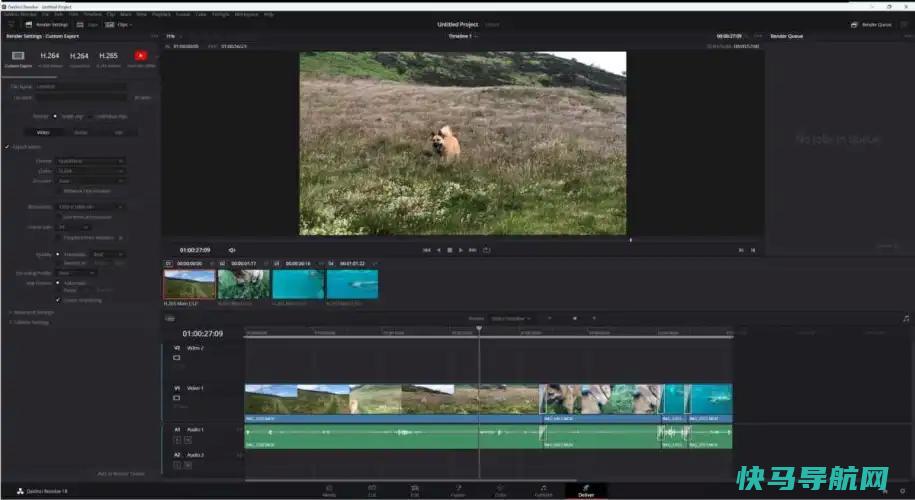Switch to the File settings tab
Image resolution: width=915 pixels, height=500 pixels.
(x=118, y=132)
